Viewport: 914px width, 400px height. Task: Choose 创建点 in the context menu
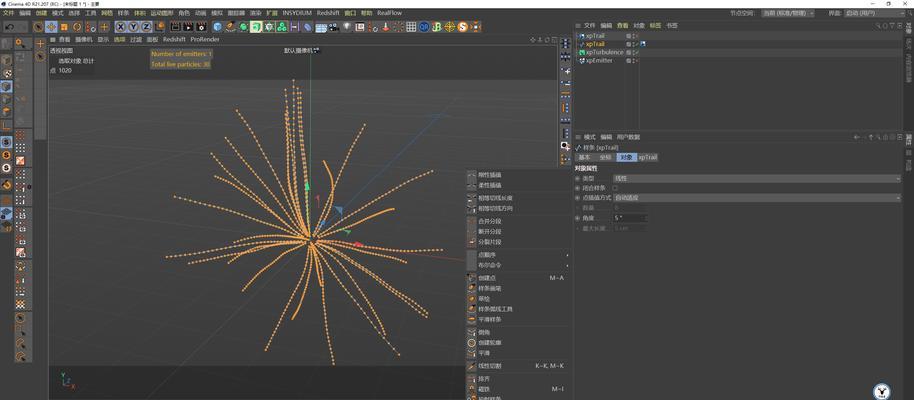coord(516,278)
